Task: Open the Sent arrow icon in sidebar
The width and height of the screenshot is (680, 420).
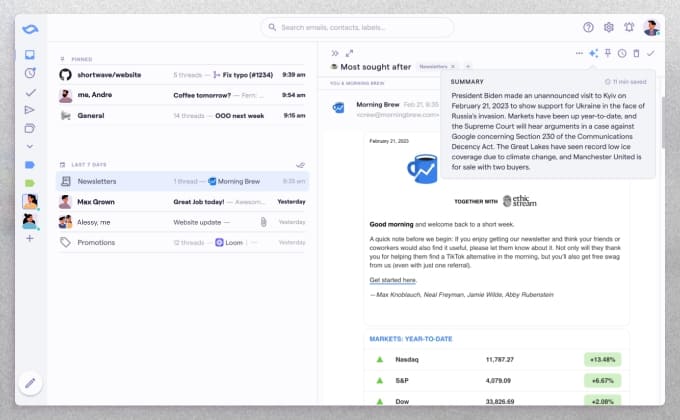Action: coord(29,110)
